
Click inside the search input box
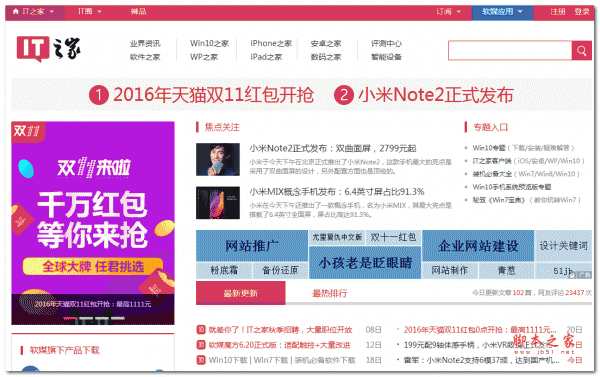click(x=510, y=51)
